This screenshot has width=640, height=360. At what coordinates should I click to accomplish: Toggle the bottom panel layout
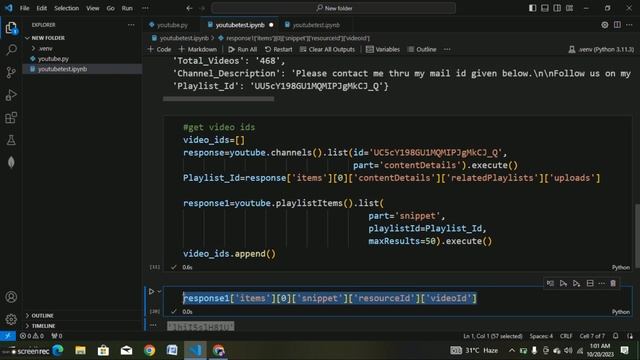(544, 8)
